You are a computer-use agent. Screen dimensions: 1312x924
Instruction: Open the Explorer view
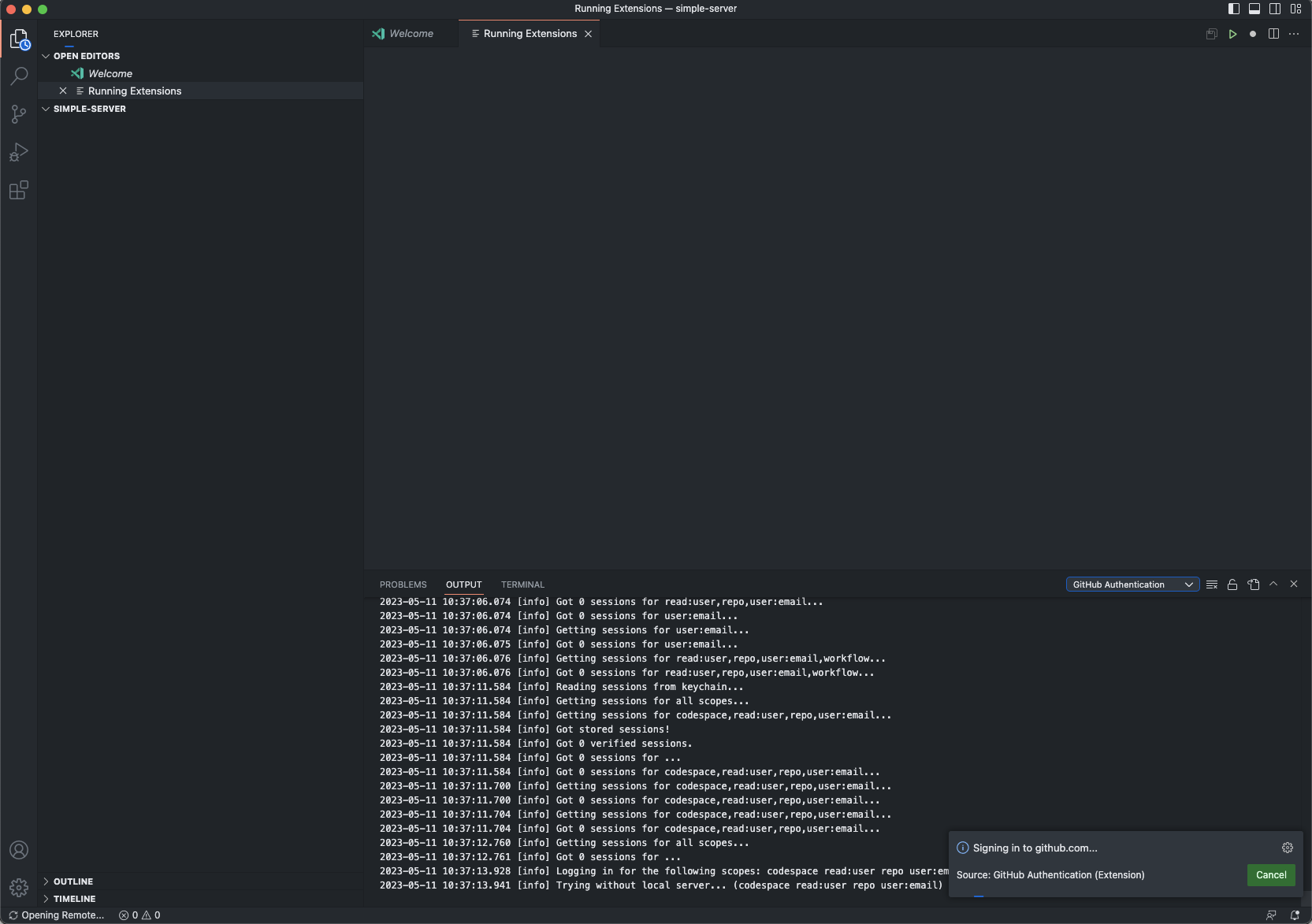coord(19,38)
